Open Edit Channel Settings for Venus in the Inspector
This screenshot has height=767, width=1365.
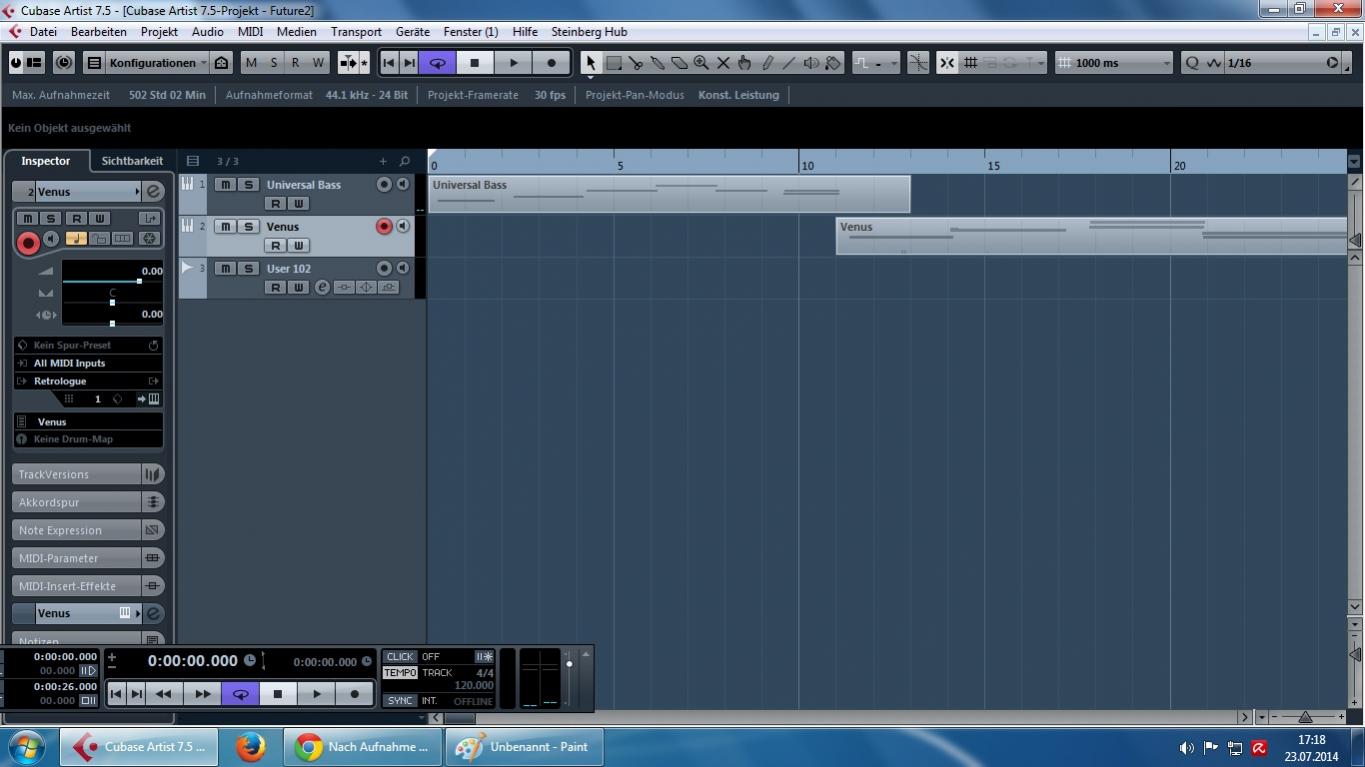coord(153,192)
